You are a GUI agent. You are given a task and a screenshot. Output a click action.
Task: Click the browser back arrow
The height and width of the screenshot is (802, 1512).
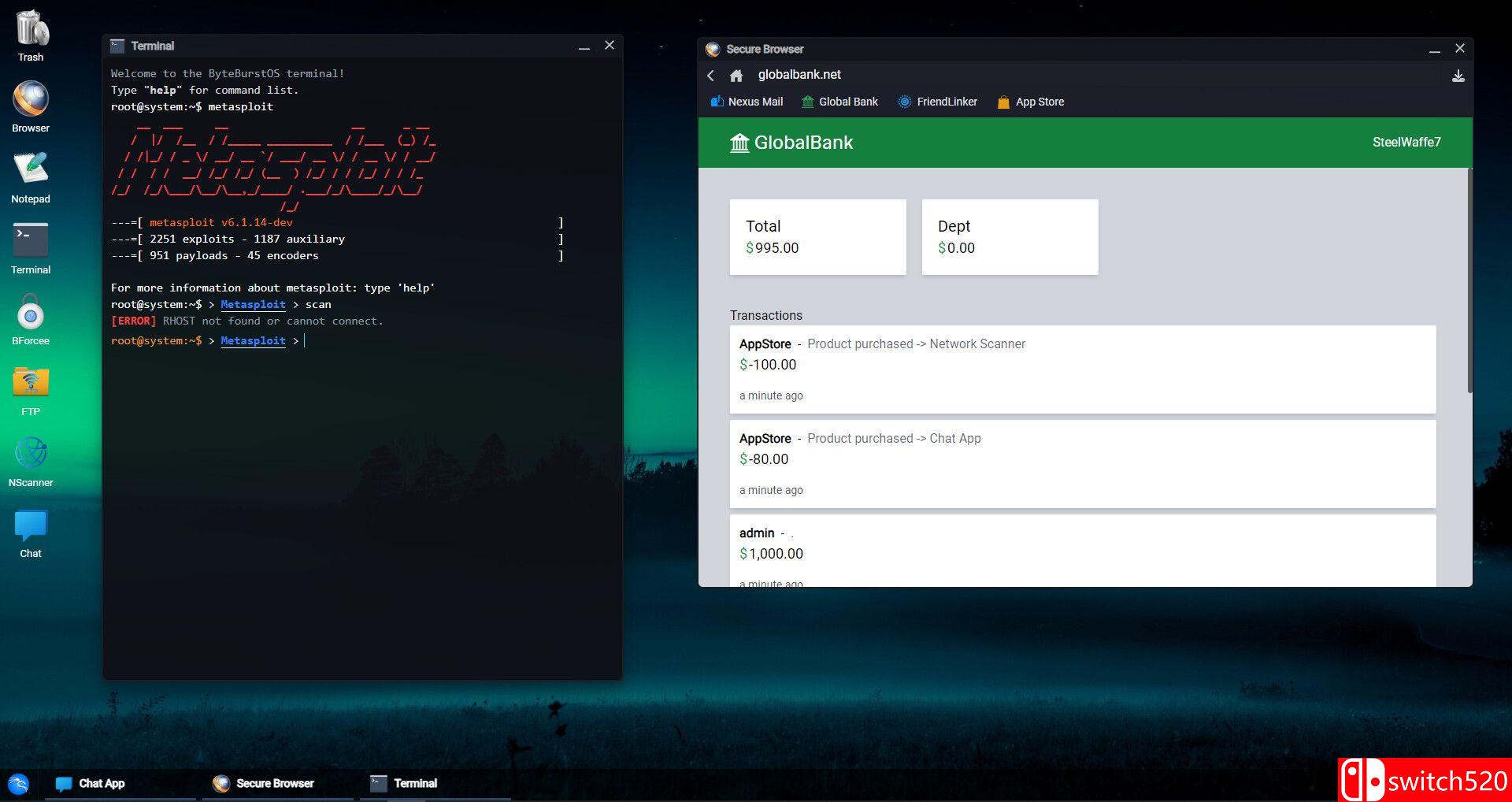[710, 76]
